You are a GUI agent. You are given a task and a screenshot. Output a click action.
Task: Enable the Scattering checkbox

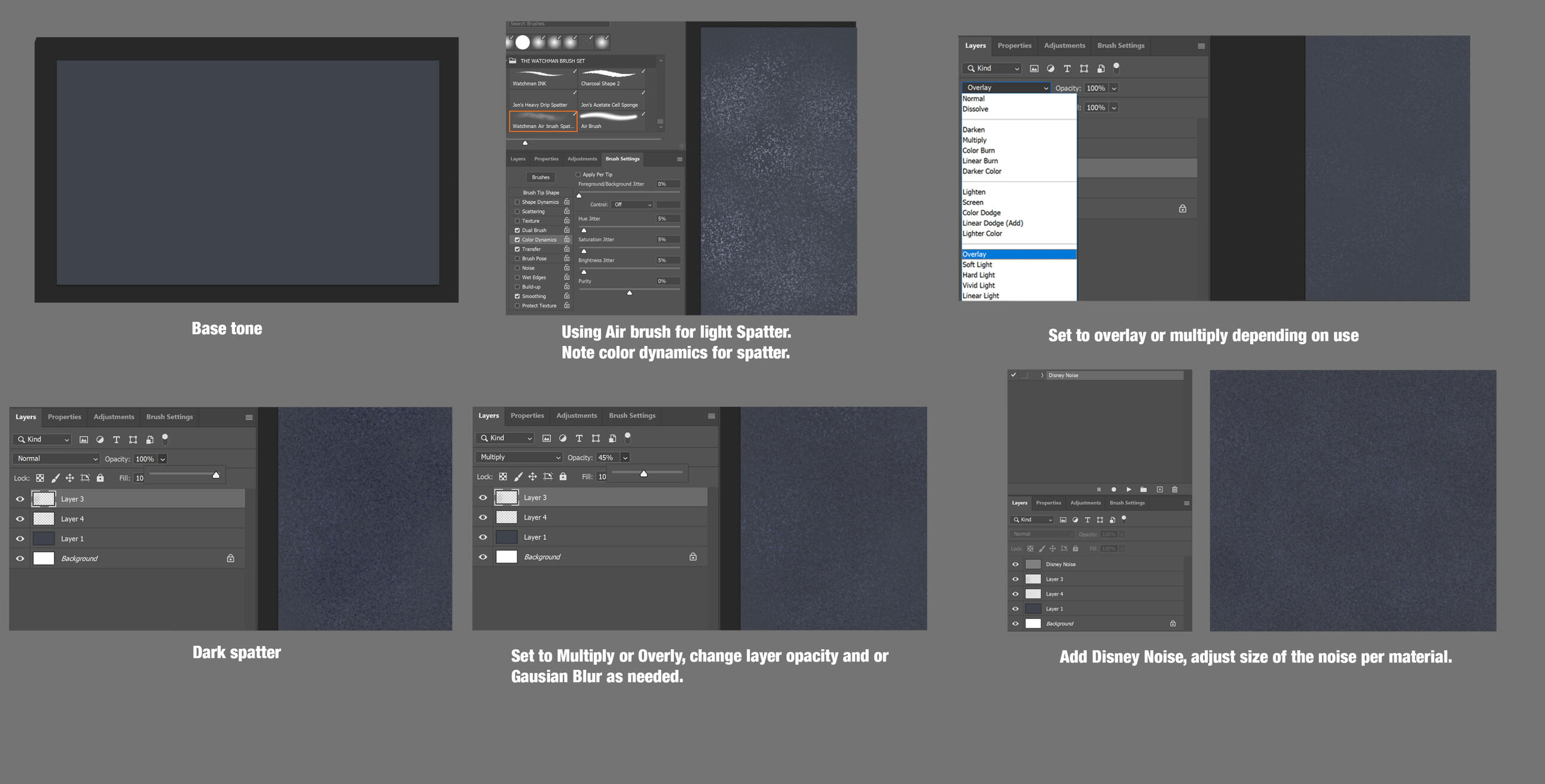(x=517, y=212)
